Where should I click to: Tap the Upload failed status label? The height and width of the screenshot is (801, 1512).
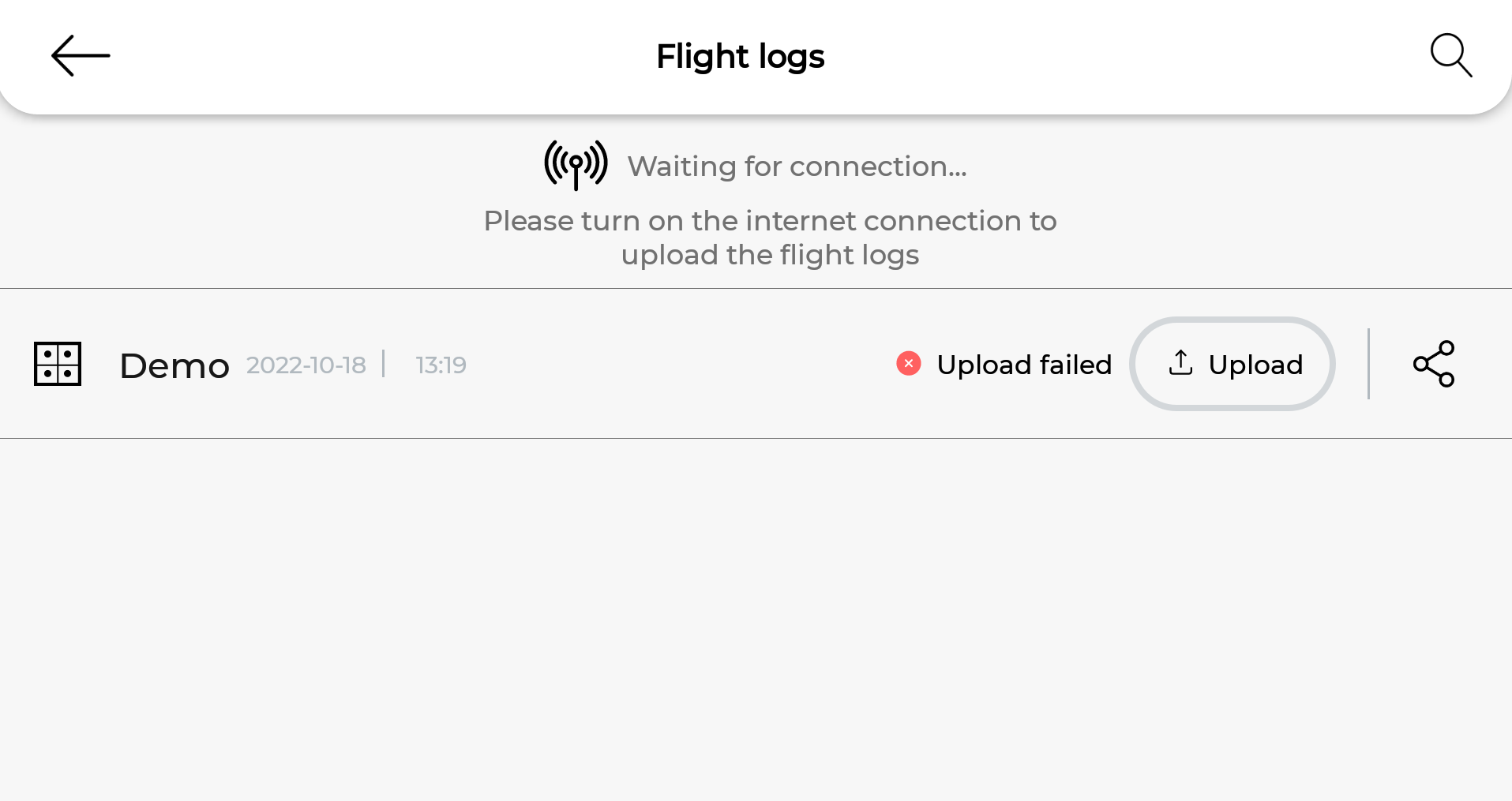point(1024,365)
